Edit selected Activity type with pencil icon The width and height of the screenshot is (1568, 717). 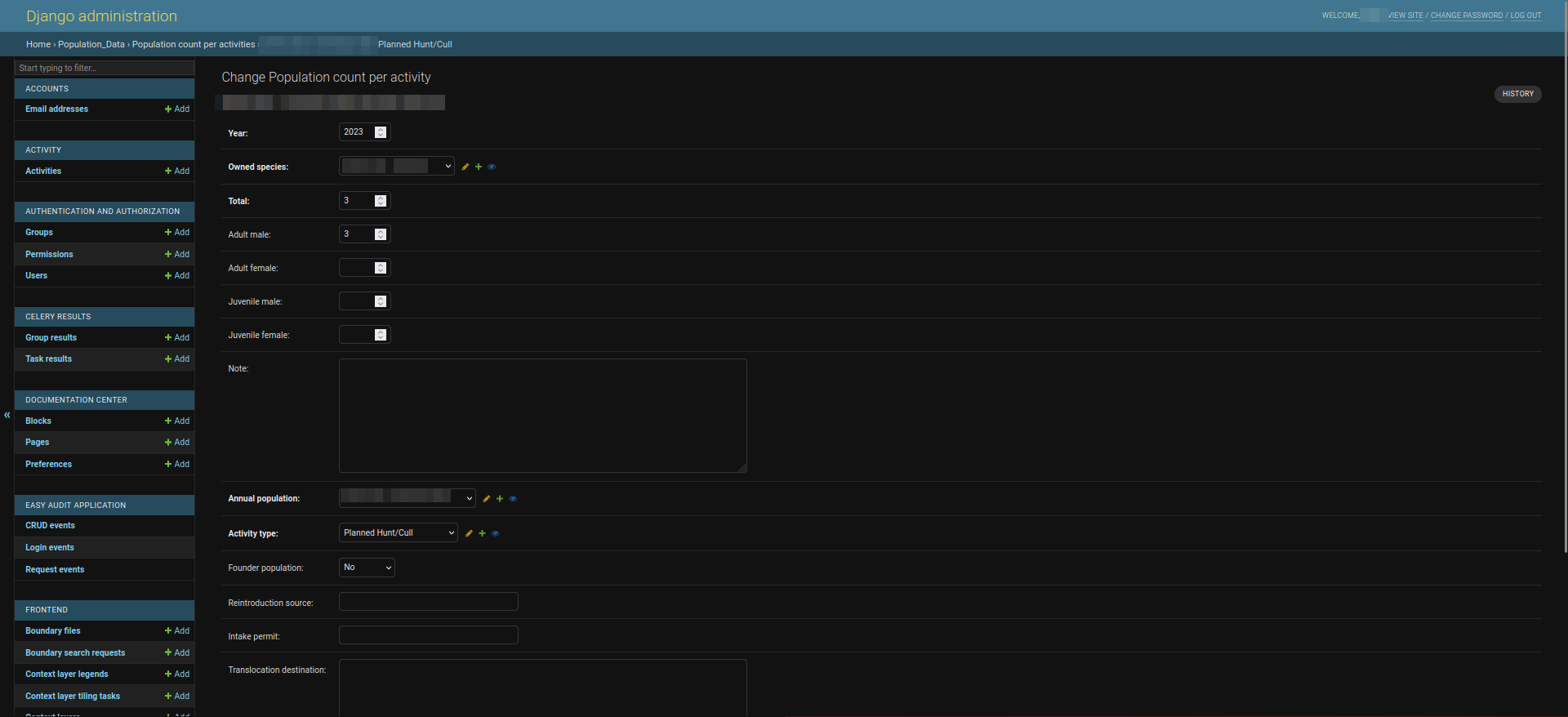pyautogui.click(x=469, y=533)
